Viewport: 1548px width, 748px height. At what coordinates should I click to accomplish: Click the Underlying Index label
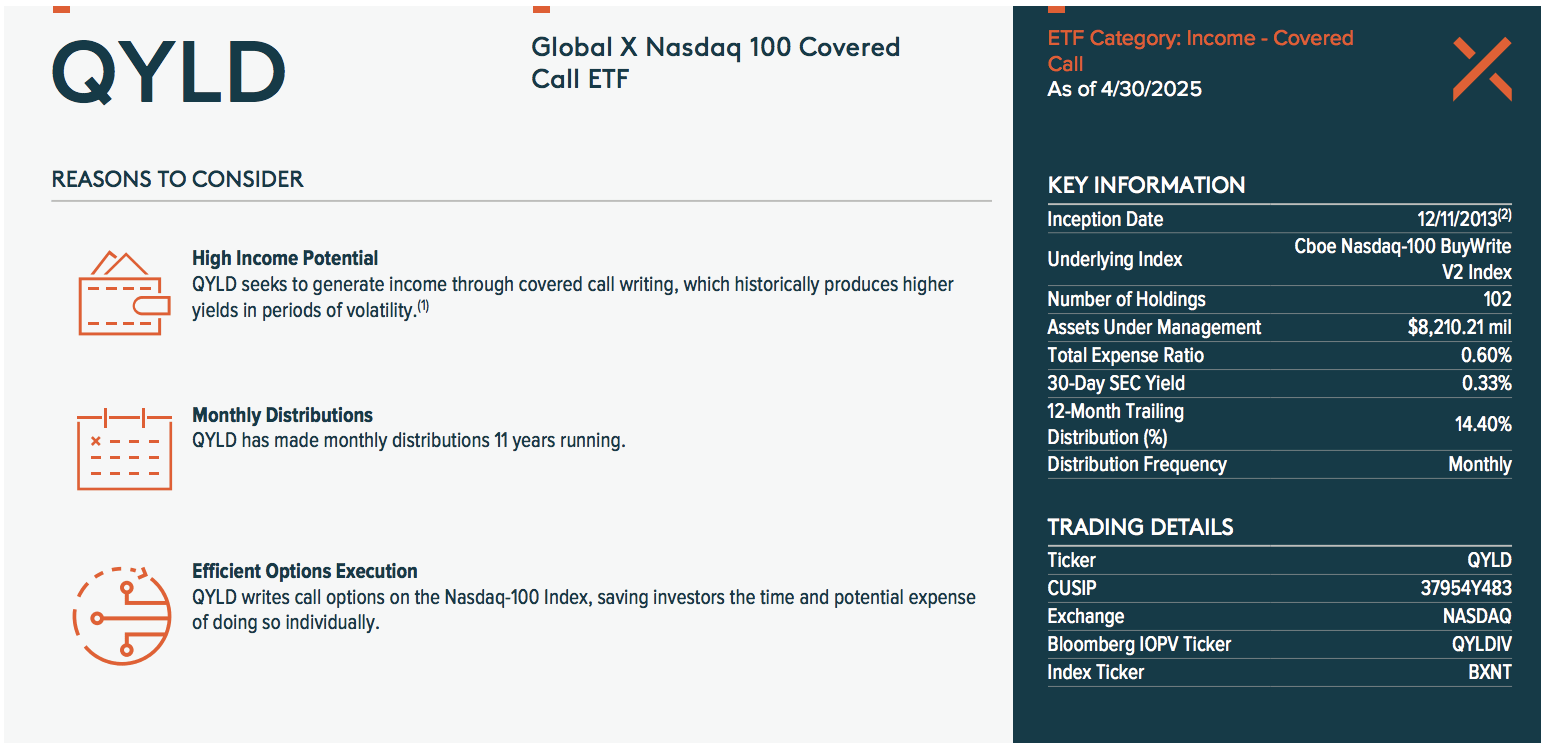pyautogui.click(x=1114, y=259)
